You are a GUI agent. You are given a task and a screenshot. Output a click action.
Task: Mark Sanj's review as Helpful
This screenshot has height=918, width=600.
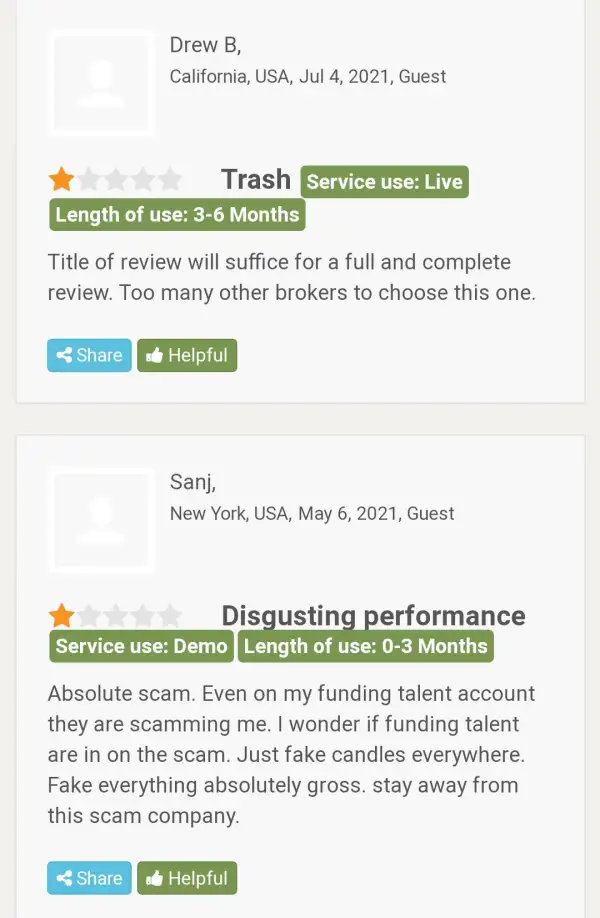187,878
